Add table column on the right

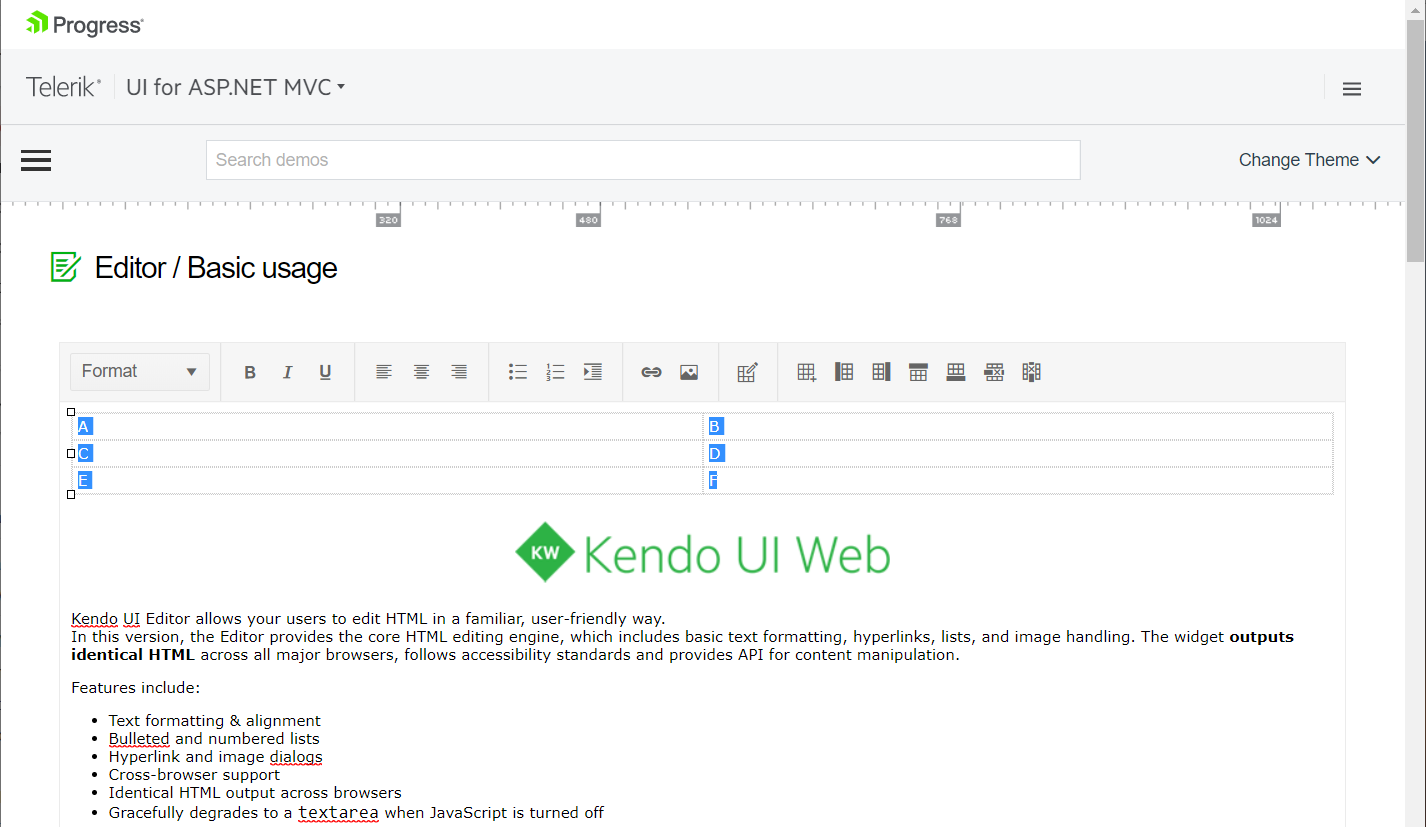[881, 372]
